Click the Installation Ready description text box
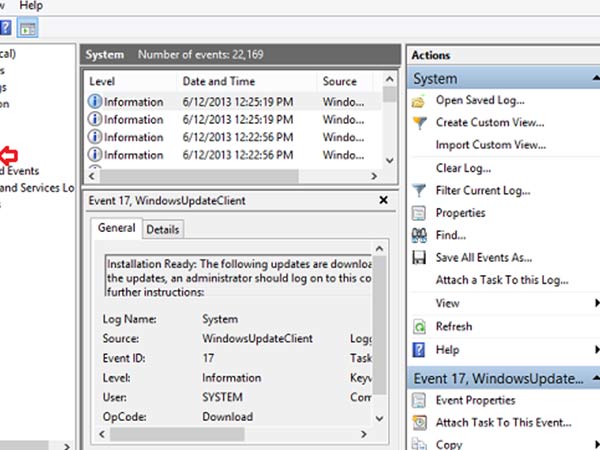 tap(238, 278)
